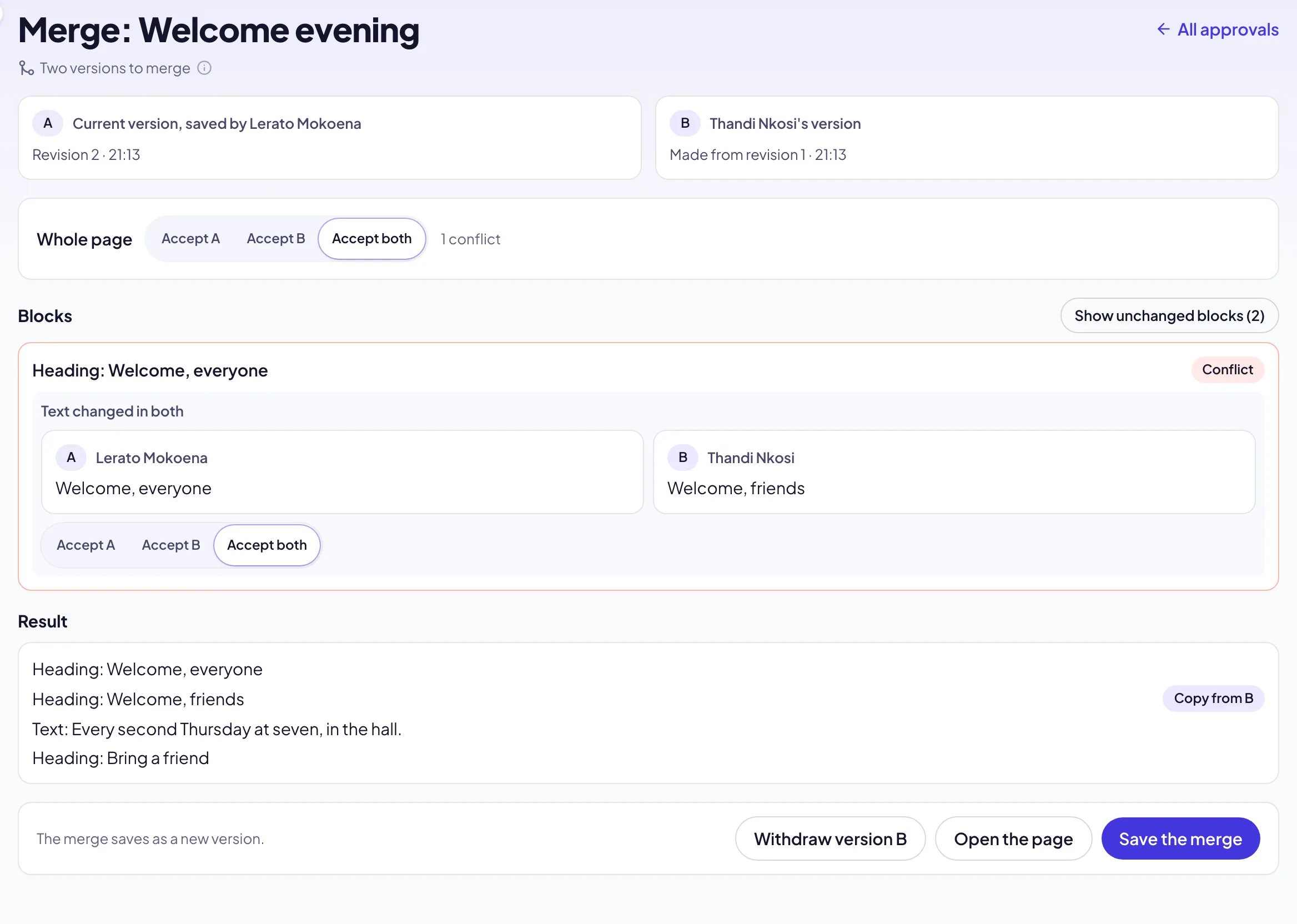Select Accept both for the whole page
1297x924 pixels.
[371, 239]
